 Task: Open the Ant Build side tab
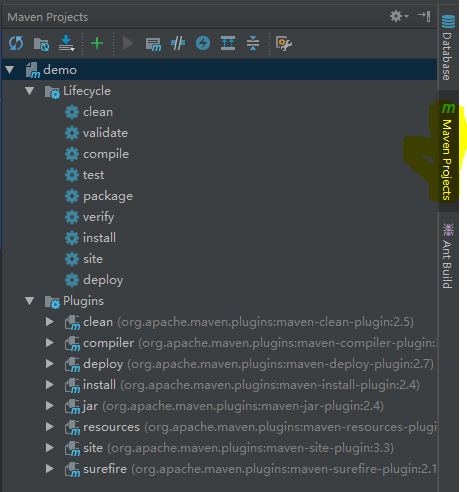point(448,255)
